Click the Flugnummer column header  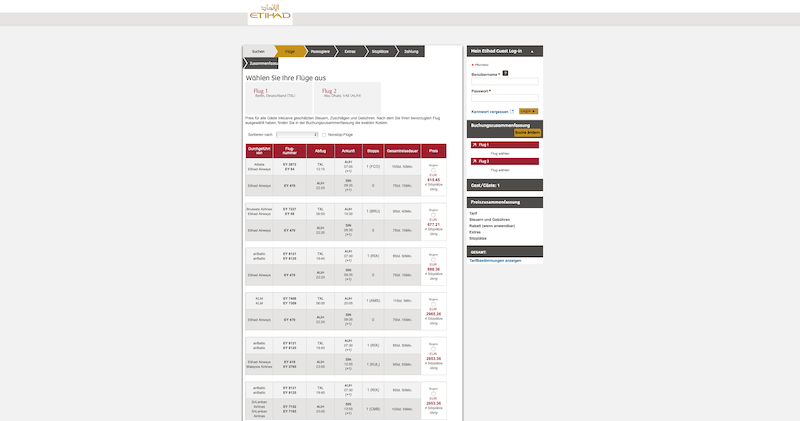coord(290,151)
